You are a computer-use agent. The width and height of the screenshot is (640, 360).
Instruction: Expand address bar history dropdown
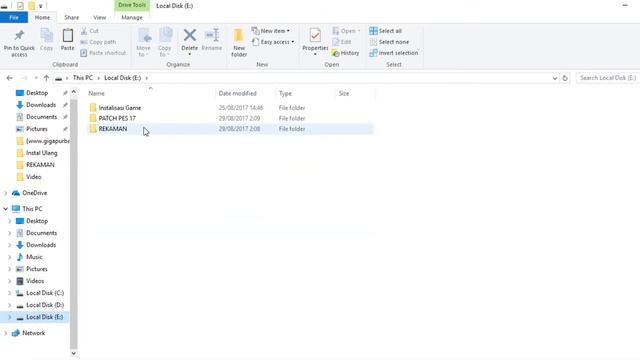(555, 78)
